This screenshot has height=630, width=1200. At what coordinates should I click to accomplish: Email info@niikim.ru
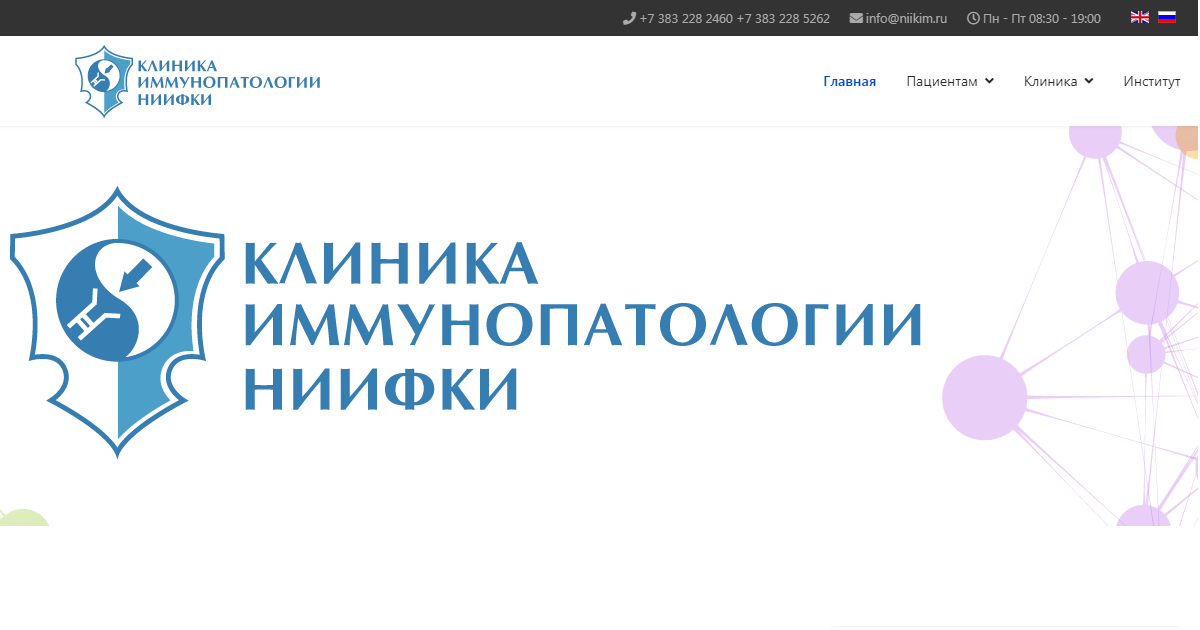906,18
